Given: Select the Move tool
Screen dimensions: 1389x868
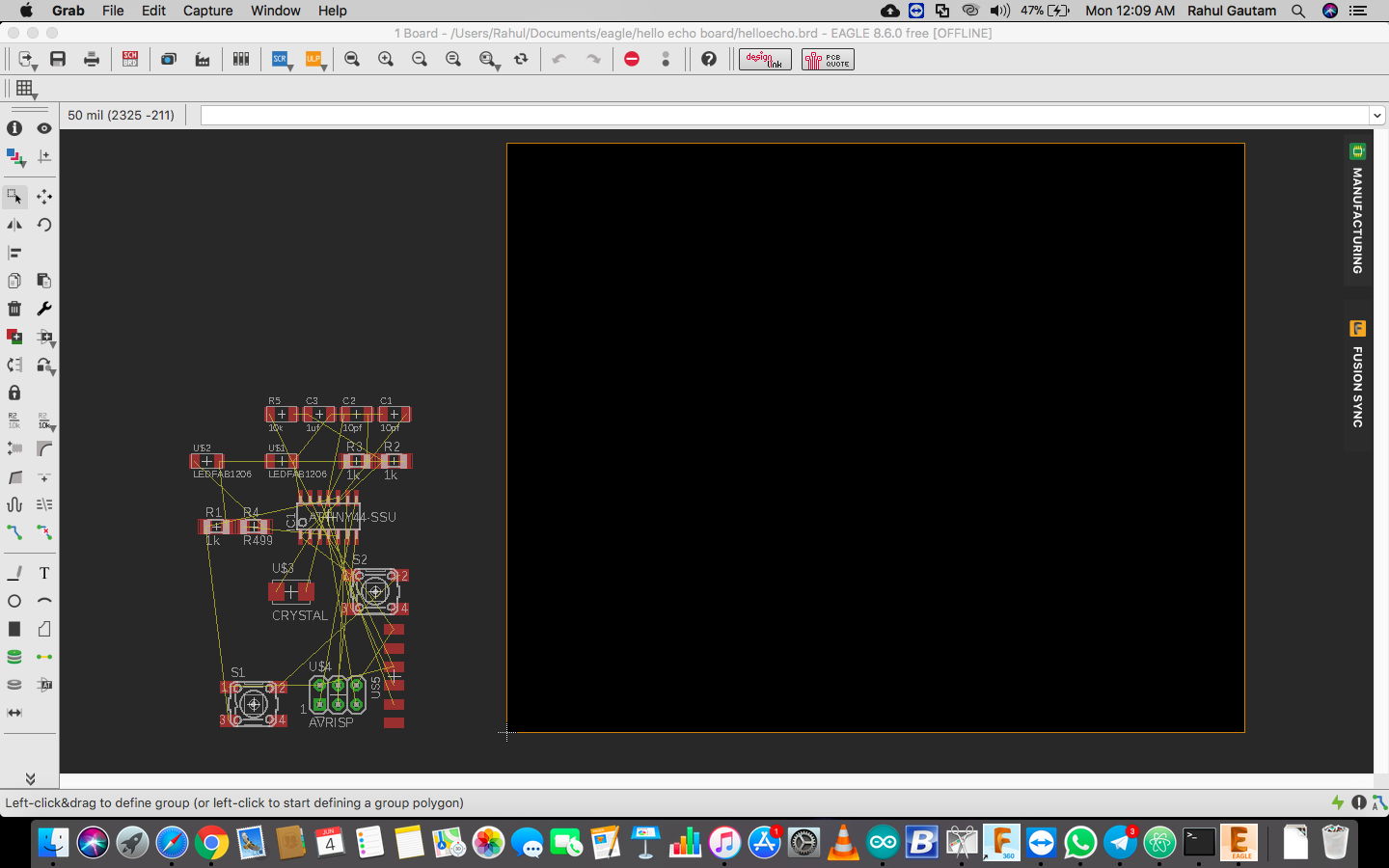Looking at the screenshot, I should coord(44,197).
